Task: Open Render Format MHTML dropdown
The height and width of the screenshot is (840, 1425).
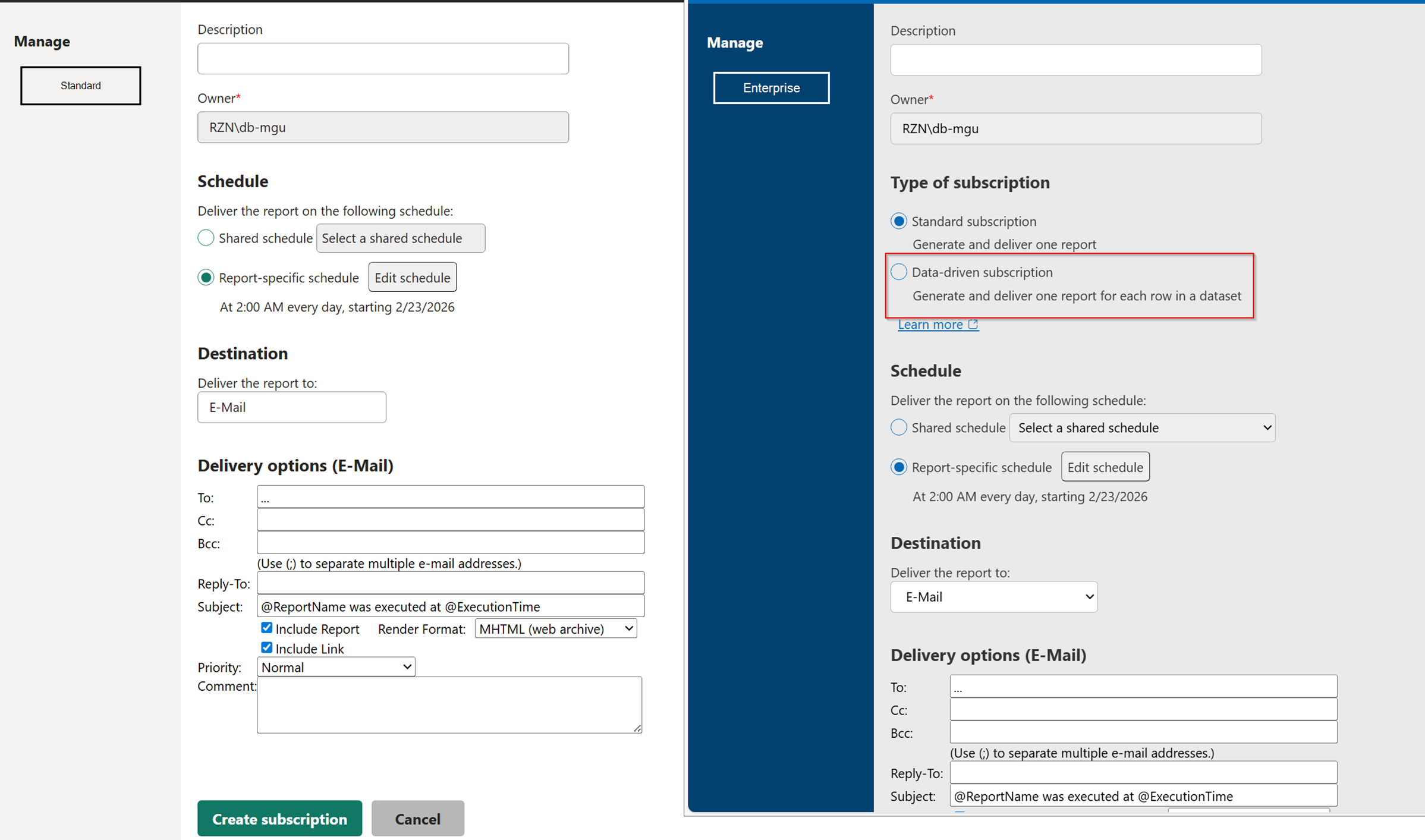Action: [555, 628]
